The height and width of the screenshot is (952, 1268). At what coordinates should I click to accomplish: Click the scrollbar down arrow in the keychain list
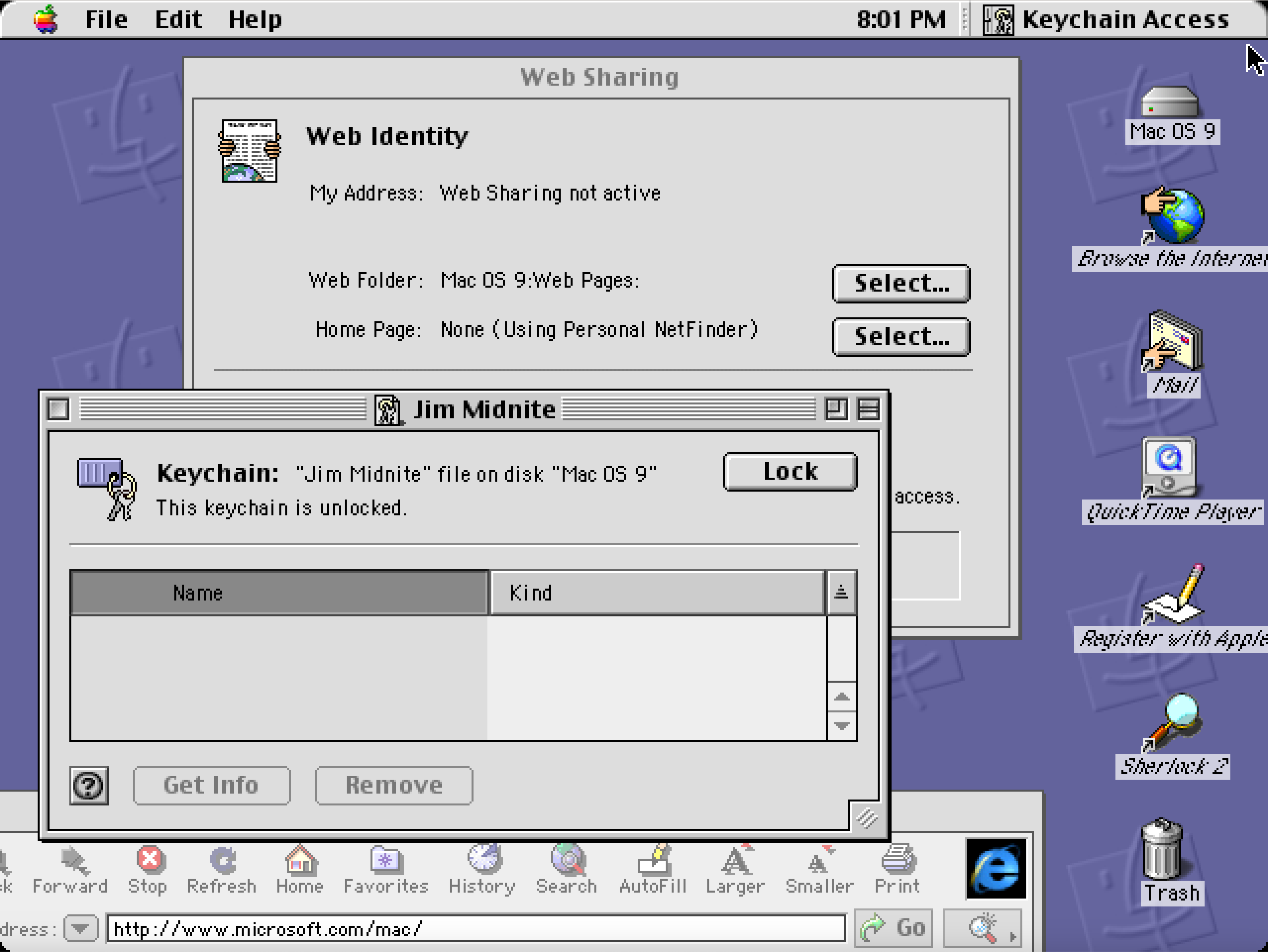841,726
